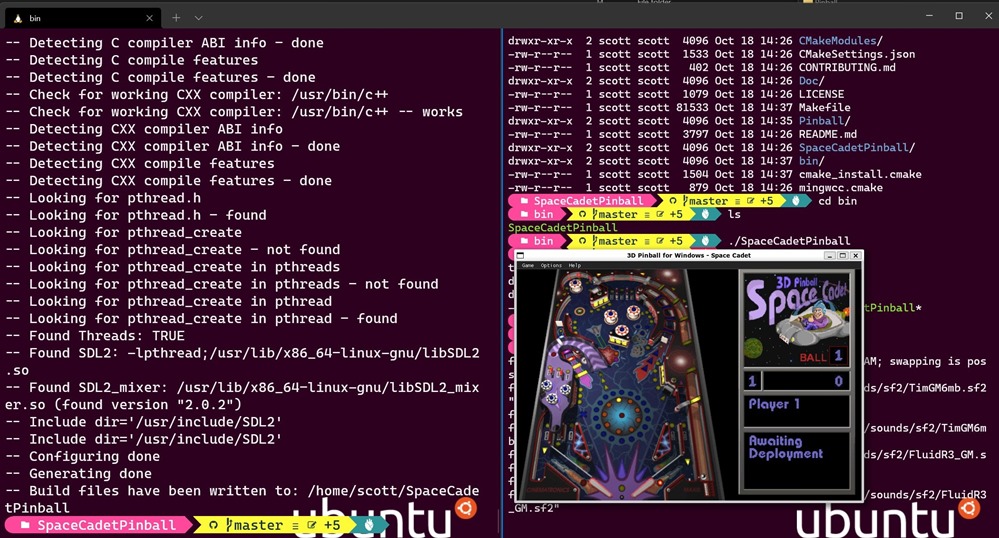Viewport: 999px width, 538px height.
Task: Click 'Makefile' in the file listing
Action: pyautogui.click(x=824, y=108)
